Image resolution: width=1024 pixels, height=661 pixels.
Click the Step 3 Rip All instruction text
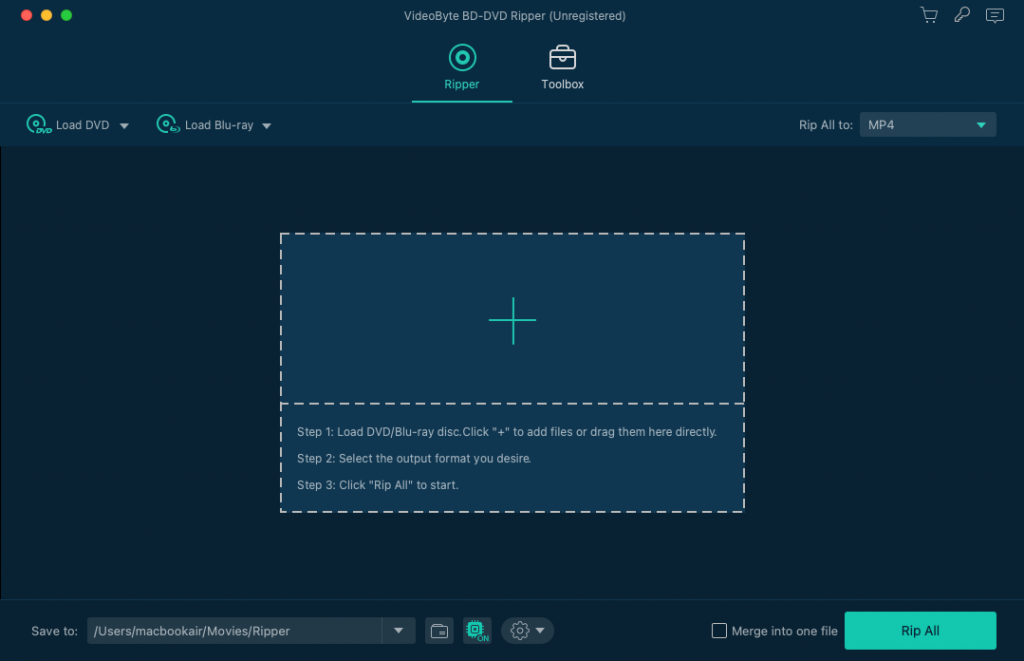coord(377,485)
